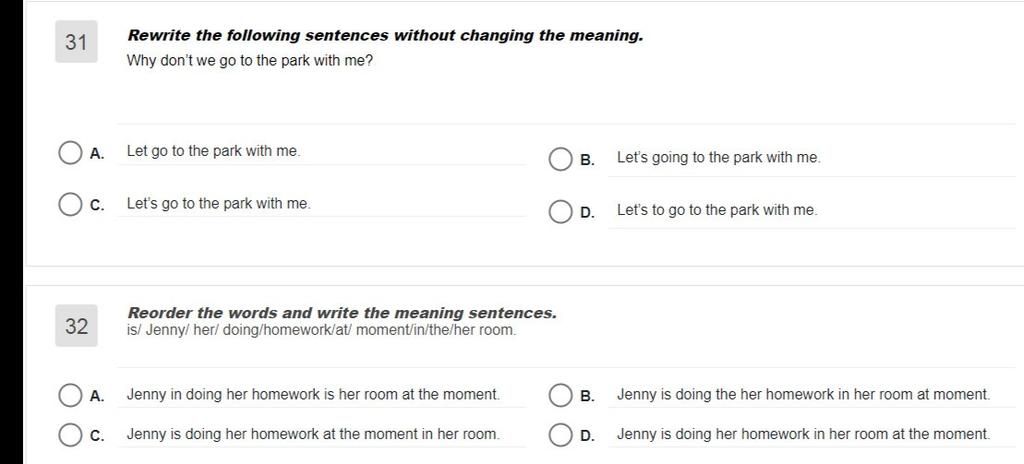
Task: Click answer text "Let's to go to the park"
Action: pos(717,211)
